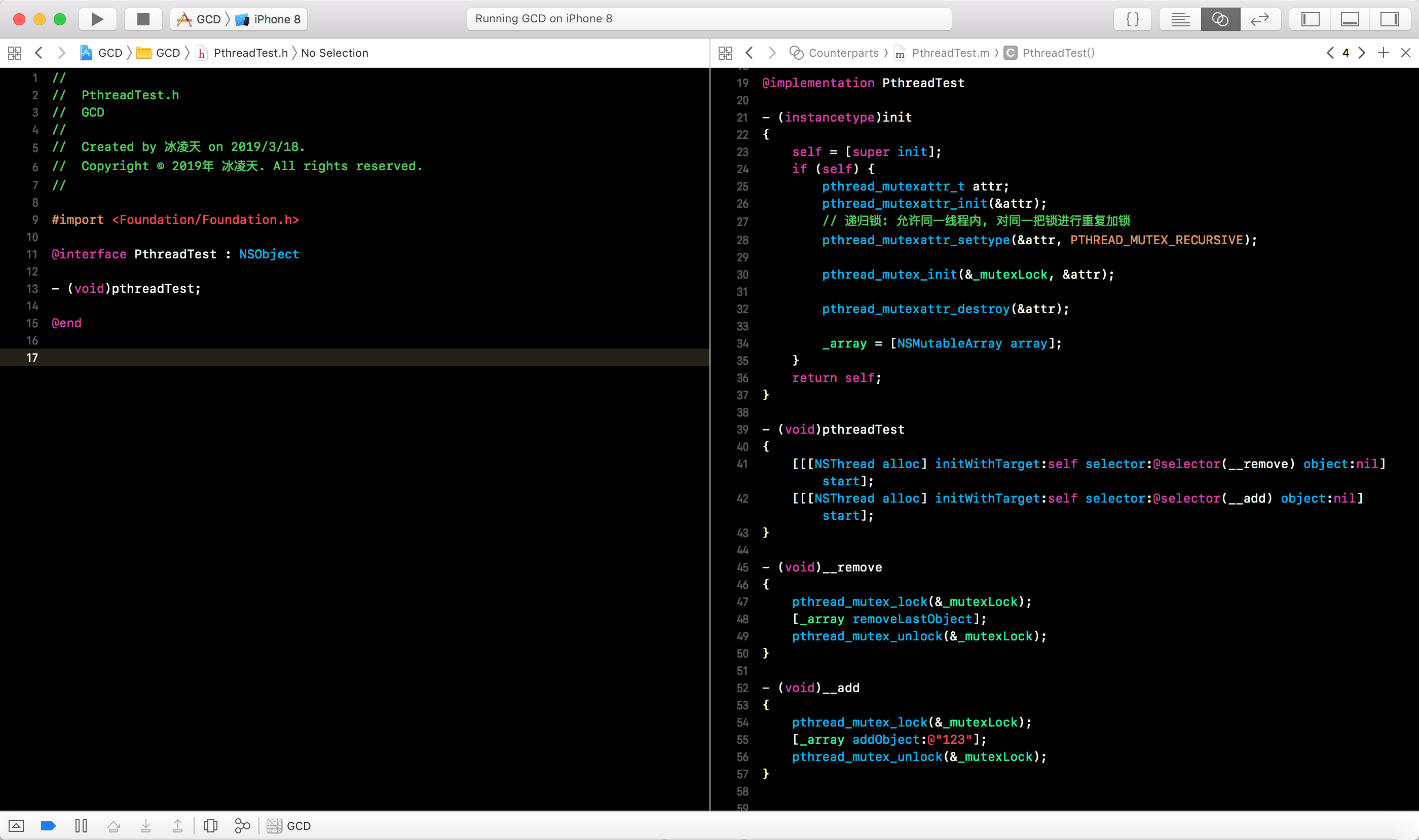Click @end in the header file
Viewport: 1419px width, 840px height.
(67, 323)
